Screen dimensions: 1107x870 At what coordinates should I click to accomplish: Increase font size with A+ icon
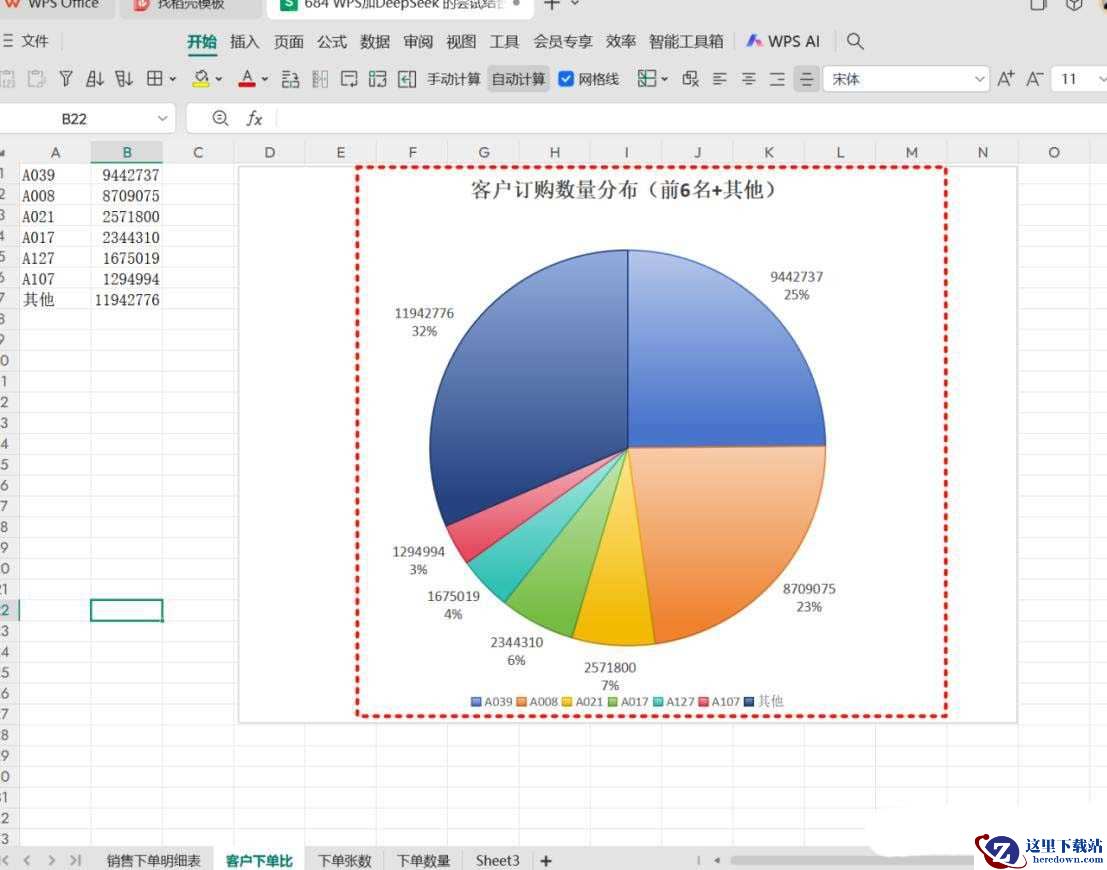(x=1006, y=78)
